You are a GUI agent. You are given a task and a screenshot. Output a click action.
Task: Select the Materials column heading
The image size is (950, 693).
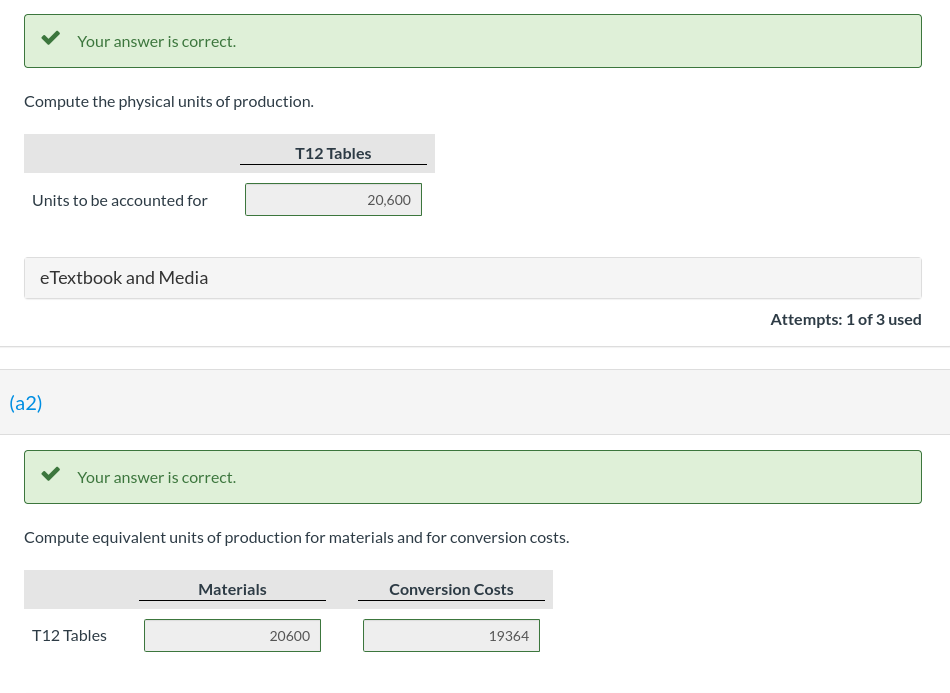(x=232, y=589)
